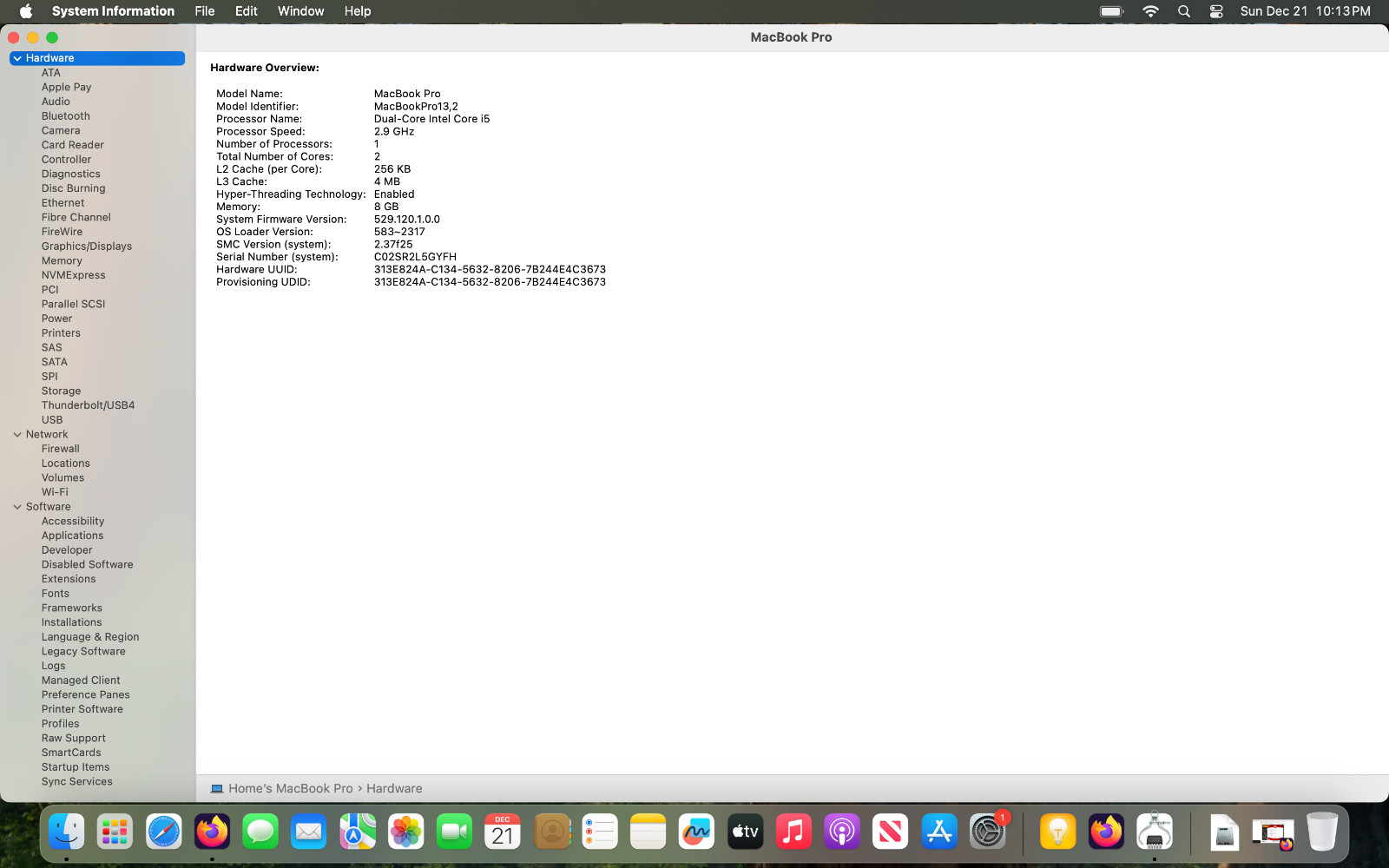Collapse the Hardware section chevron
Image resolution: width=1389 pixels, height=868 pixels.
coord(17,58)
